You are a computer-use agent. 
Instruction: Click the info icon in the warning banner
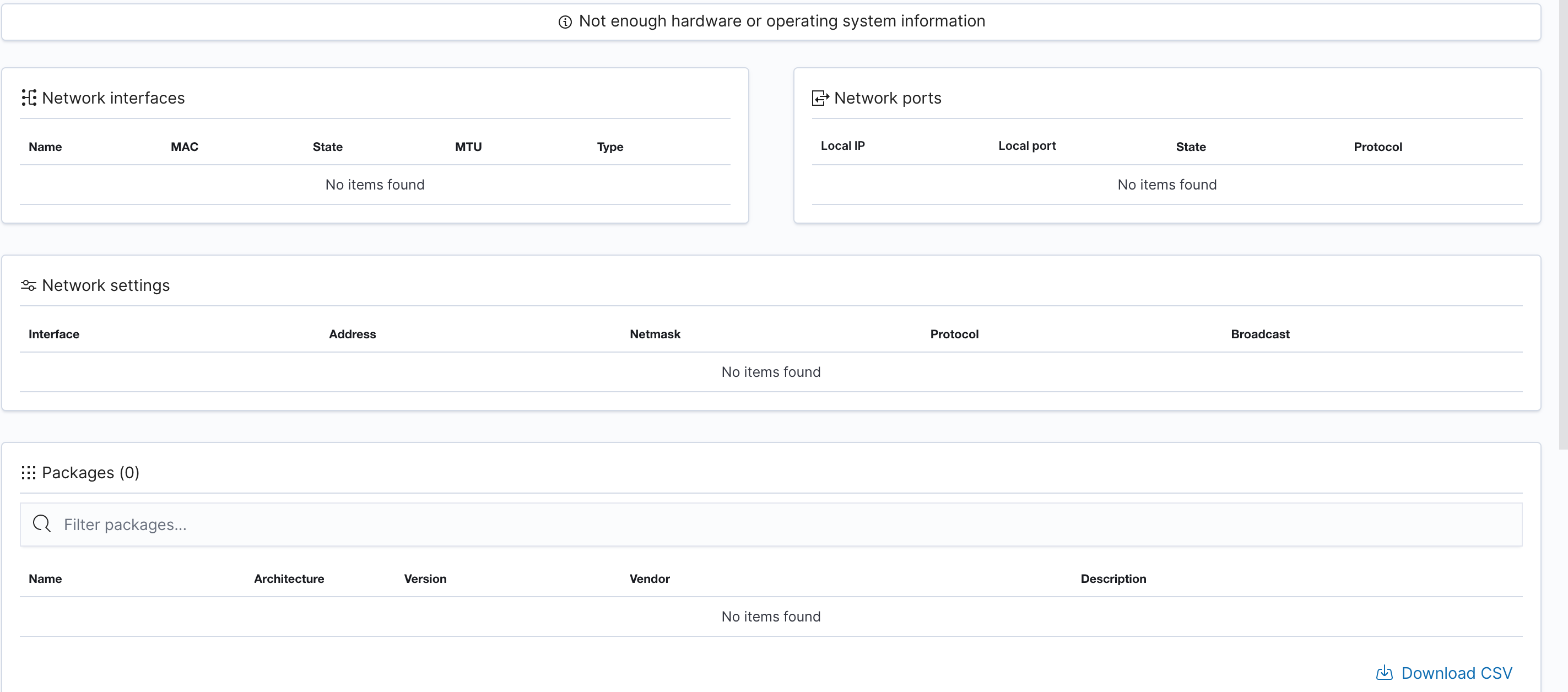click(565, 21)
